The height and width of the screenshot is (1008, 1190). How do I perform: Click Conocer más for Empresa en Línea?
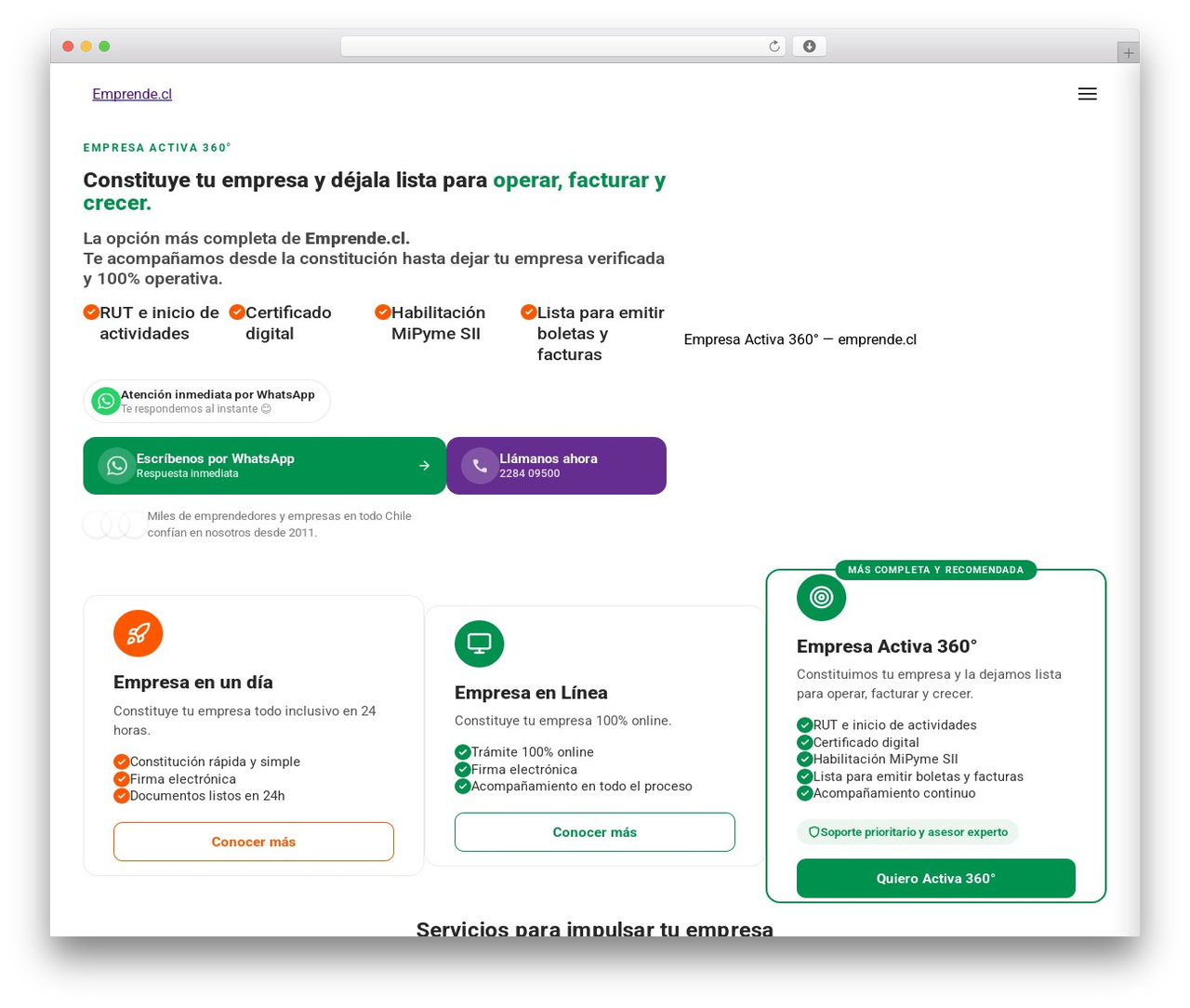click(x=595, y=832)
